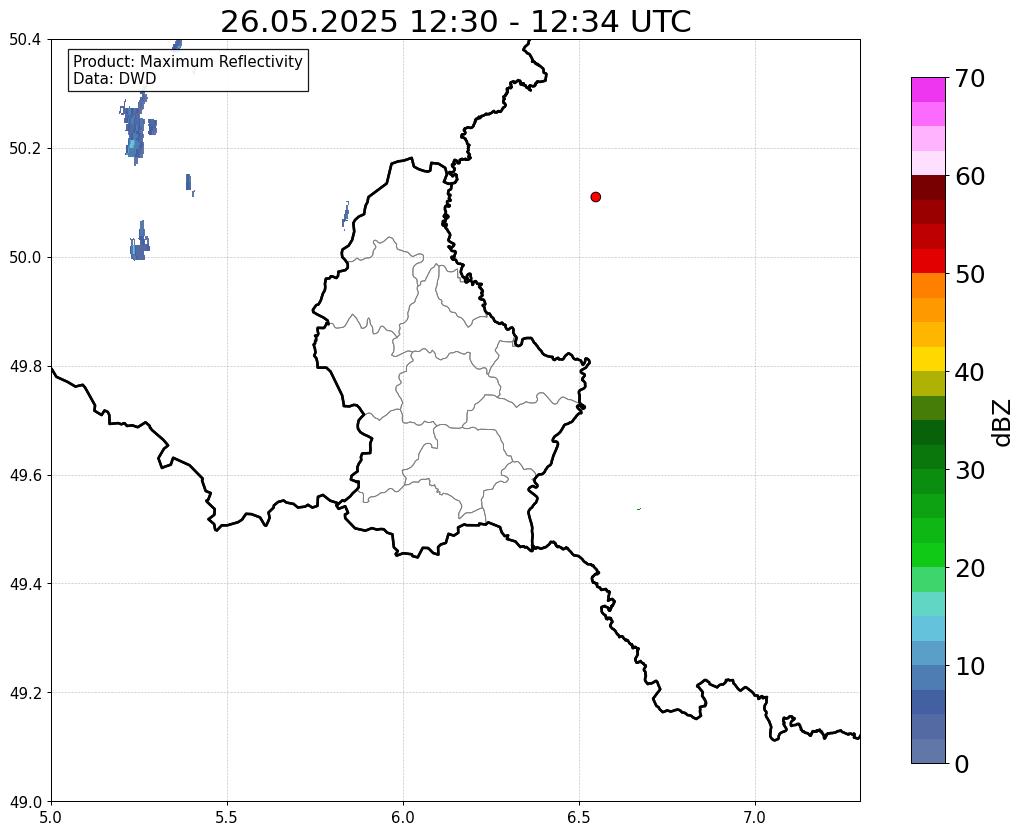Click the latitude tick label 50.2
The height and width of the screenshot is (834, 1023).
coord(25,149)
